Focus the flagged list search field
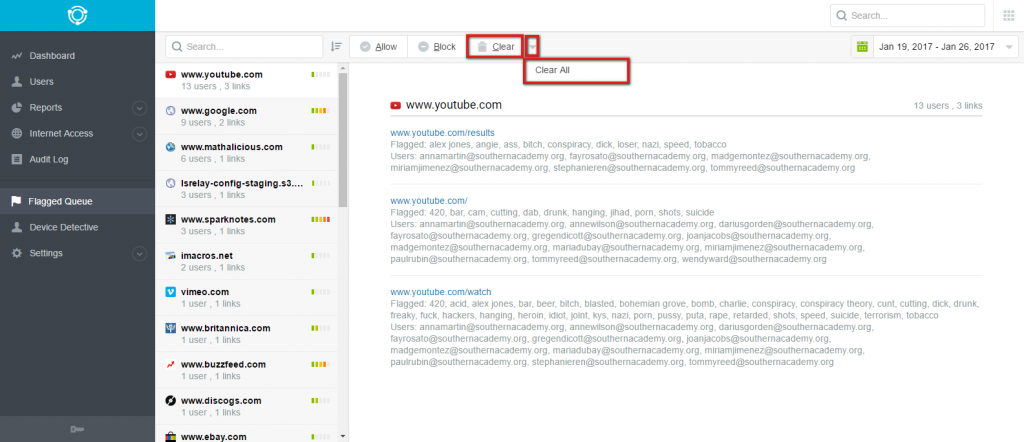Image resolution: width=1024 pixels, height=442 pixels. 244,47
